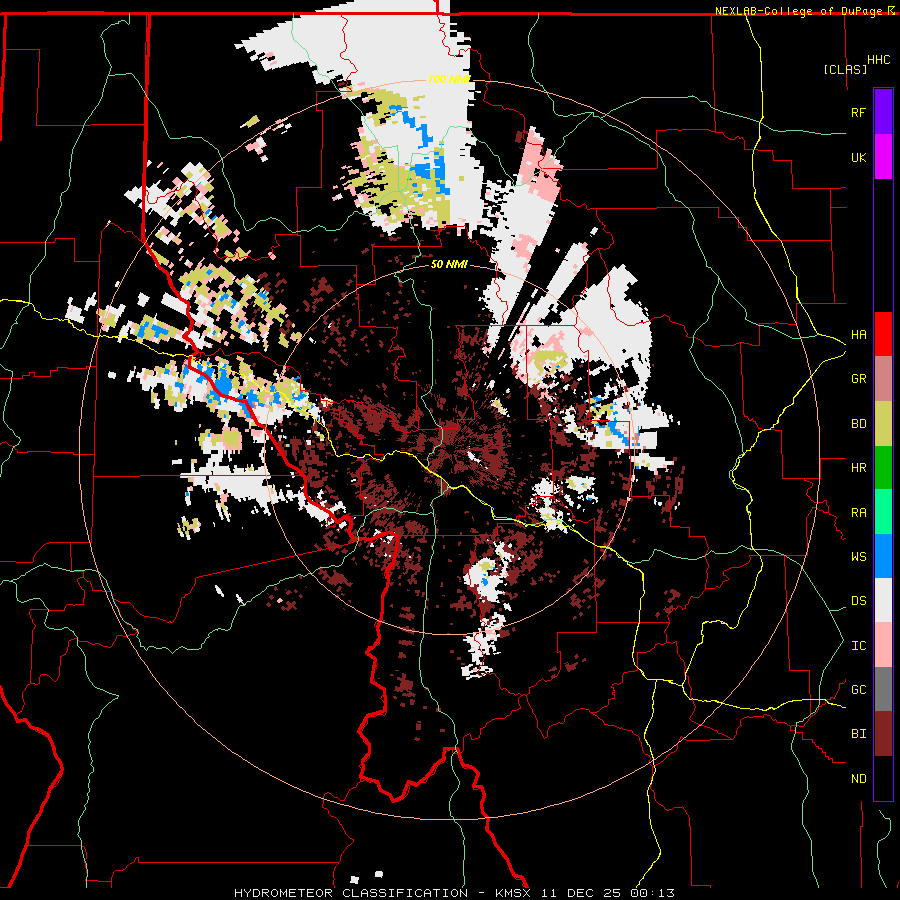Viewport: 900px width, 900px height.
Task: Click the UK magenta legend swatch
Action: tap(883, 157)
